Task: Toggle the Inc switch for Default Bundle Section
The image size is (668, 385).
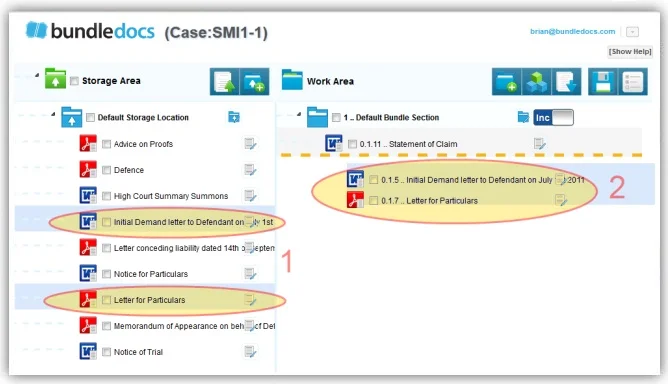Action: [553, 118]
